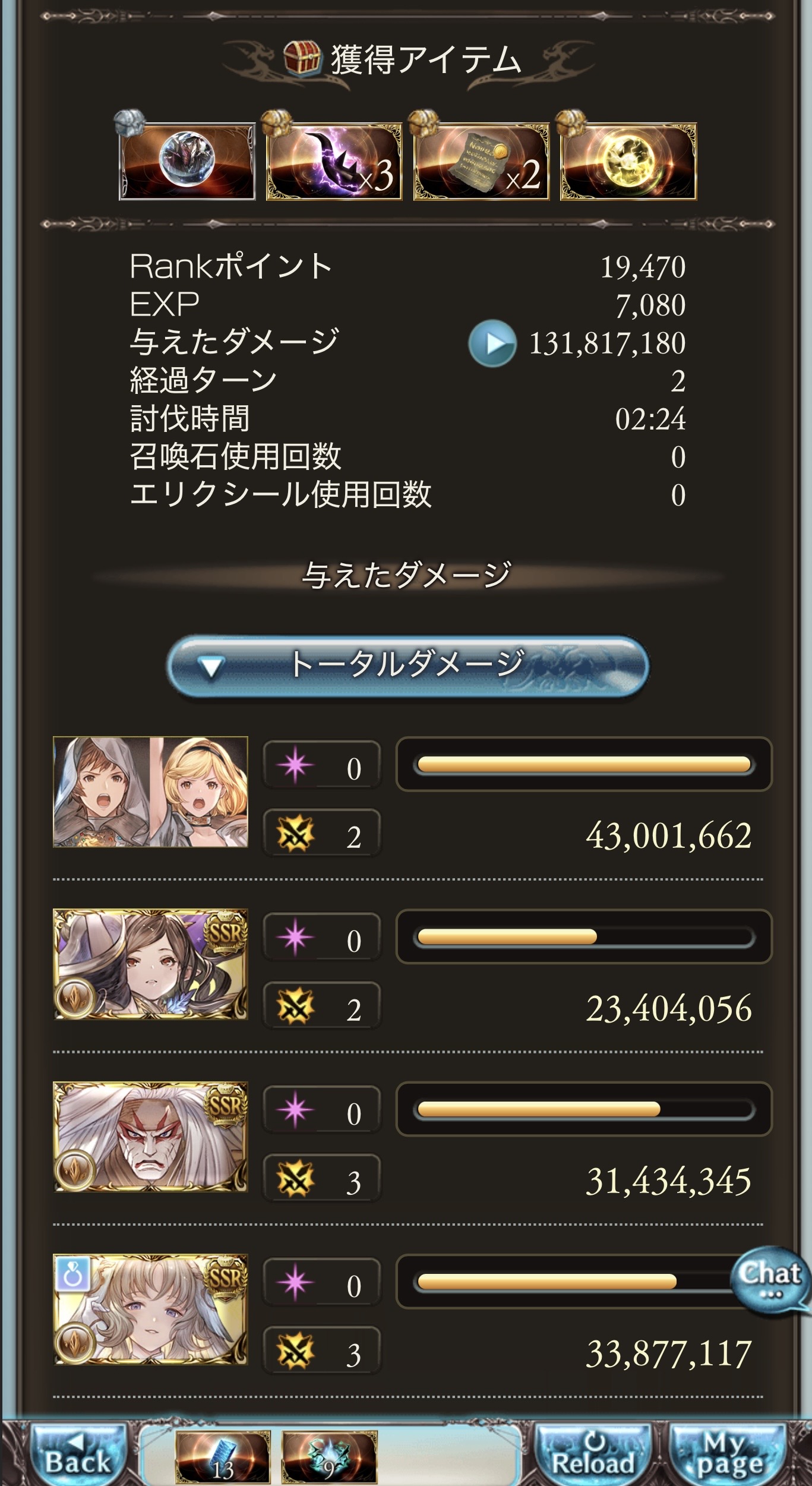Select the main character portrait thumbnail
The height and width of the screenshot is (1486, 812).
coord(150,791)
